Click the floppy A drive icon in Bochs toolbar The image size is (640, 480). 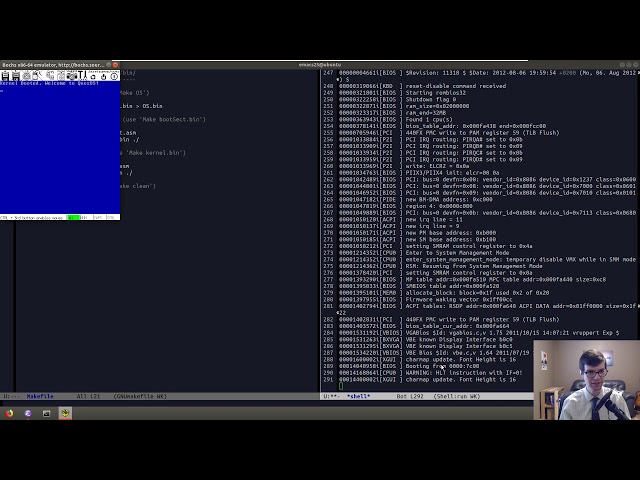click(5, 76)
